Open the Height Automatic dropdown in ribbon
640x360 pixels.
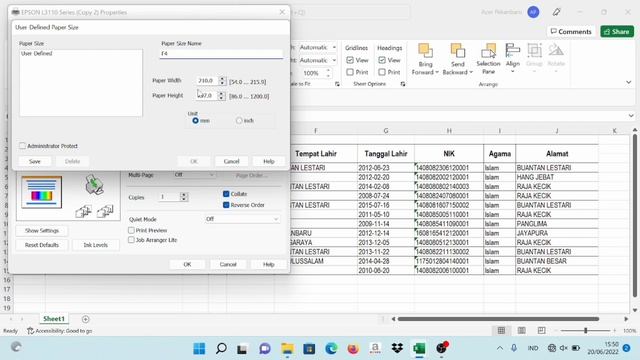click(x=334, y=60)
